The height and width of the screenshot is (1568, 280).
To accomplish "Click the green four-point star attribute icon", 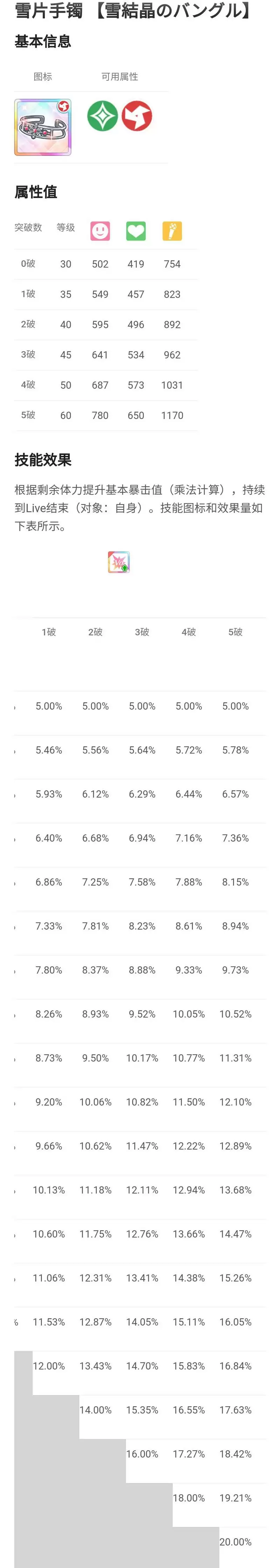I will (x=102, y=116).
